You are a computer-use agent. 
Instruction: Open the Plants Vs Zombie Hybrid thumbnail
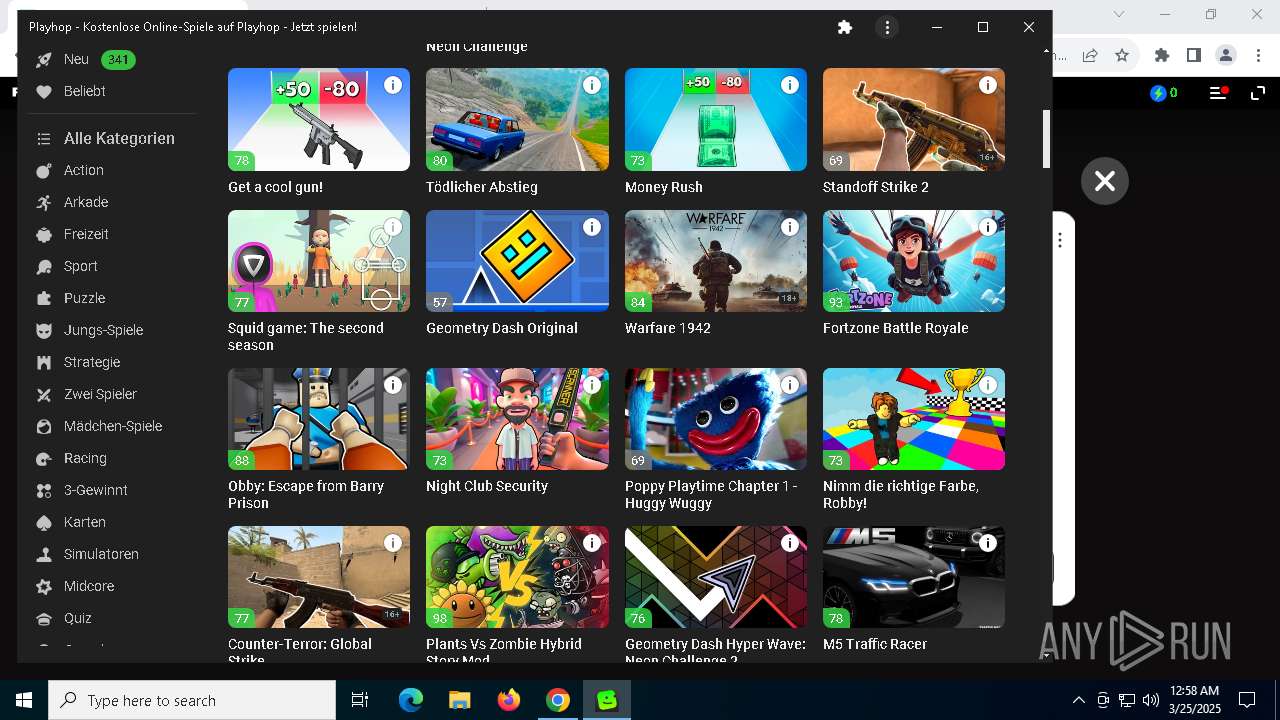pyautogui.click(x=517, y=577)
